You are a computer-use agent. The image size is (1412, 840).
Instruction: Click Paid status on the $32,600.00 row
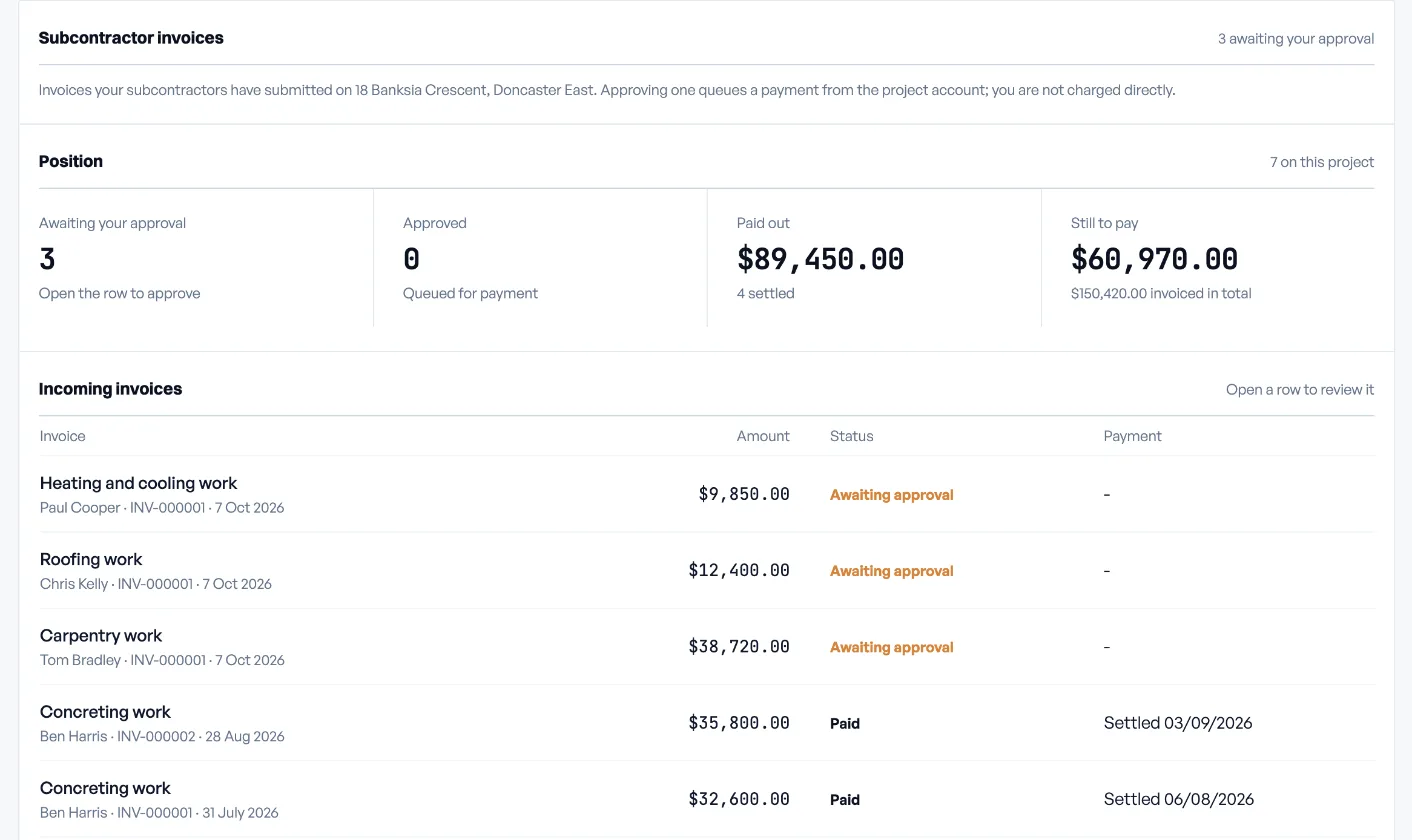845,799
